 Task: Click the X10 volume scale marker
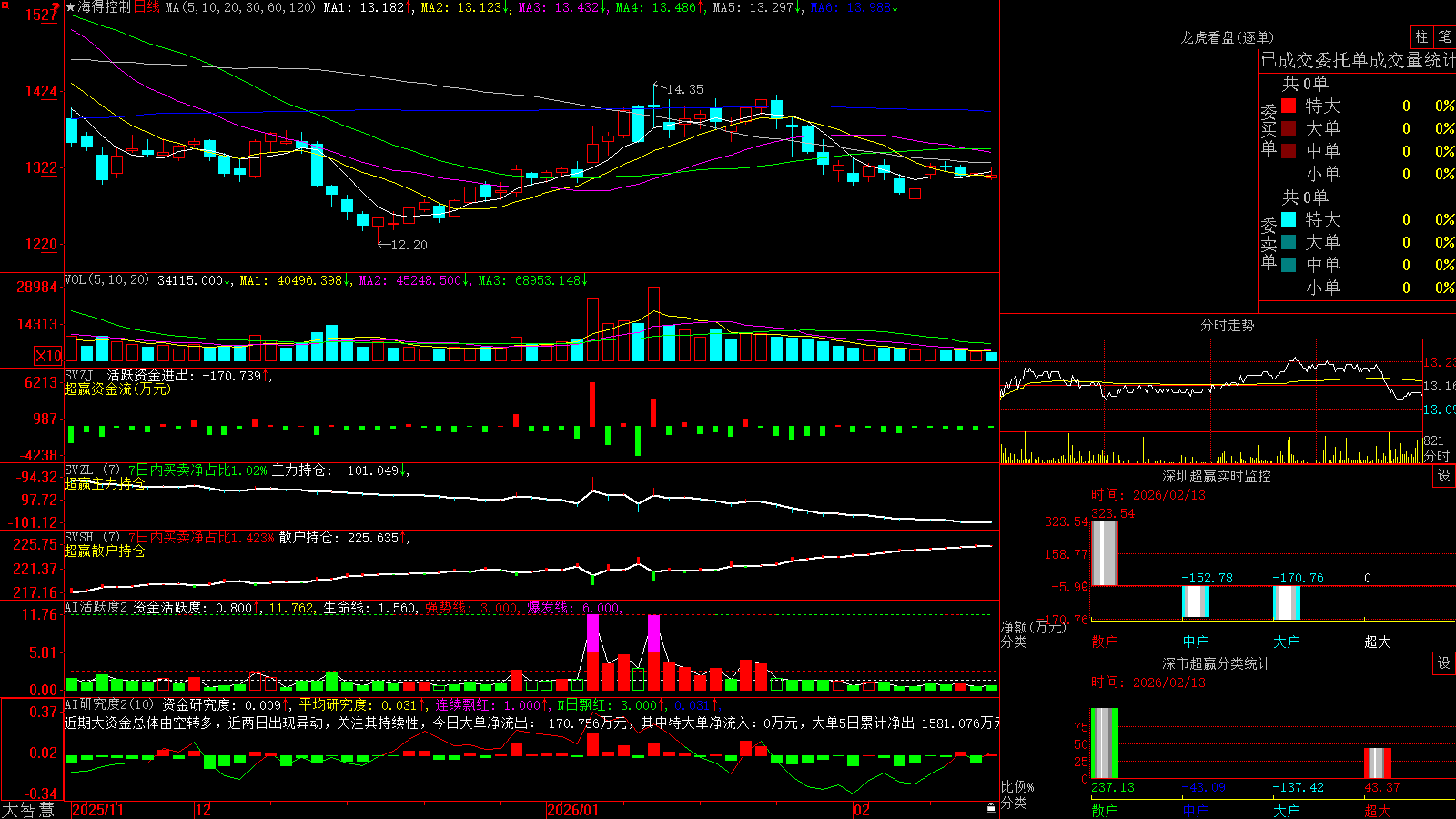pos(48,356)
